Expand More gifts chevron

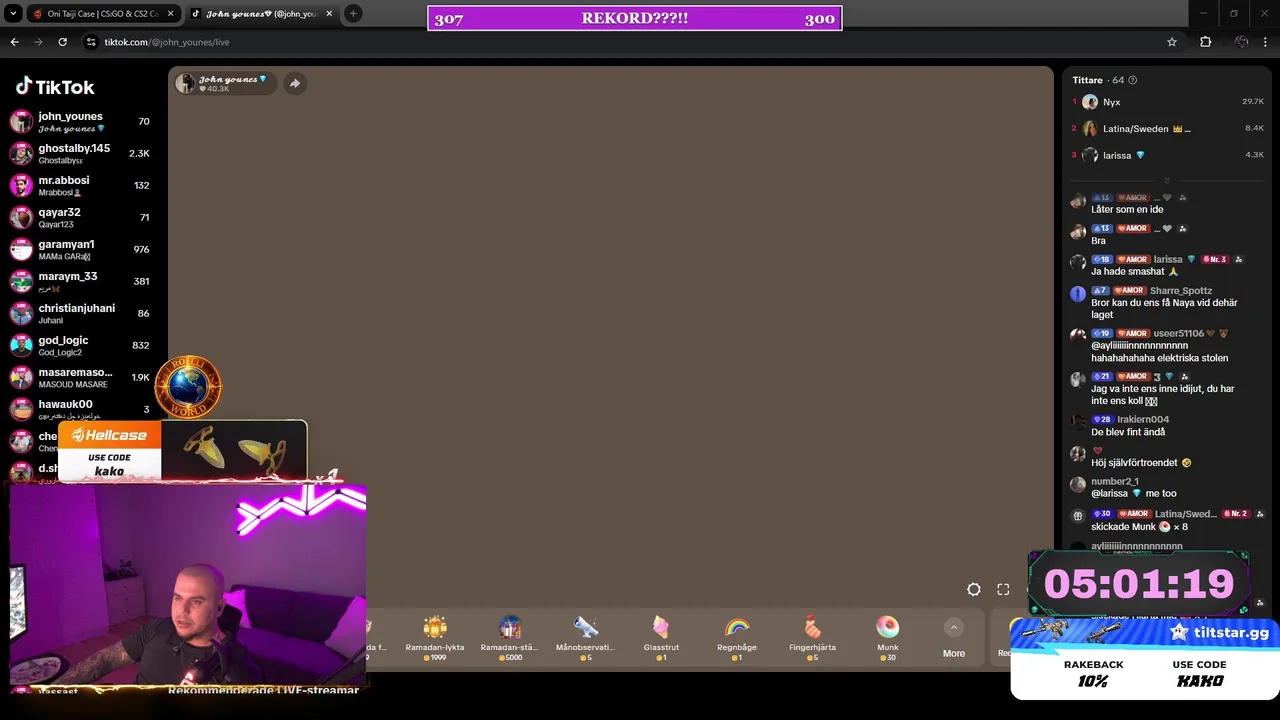[953, 628]
